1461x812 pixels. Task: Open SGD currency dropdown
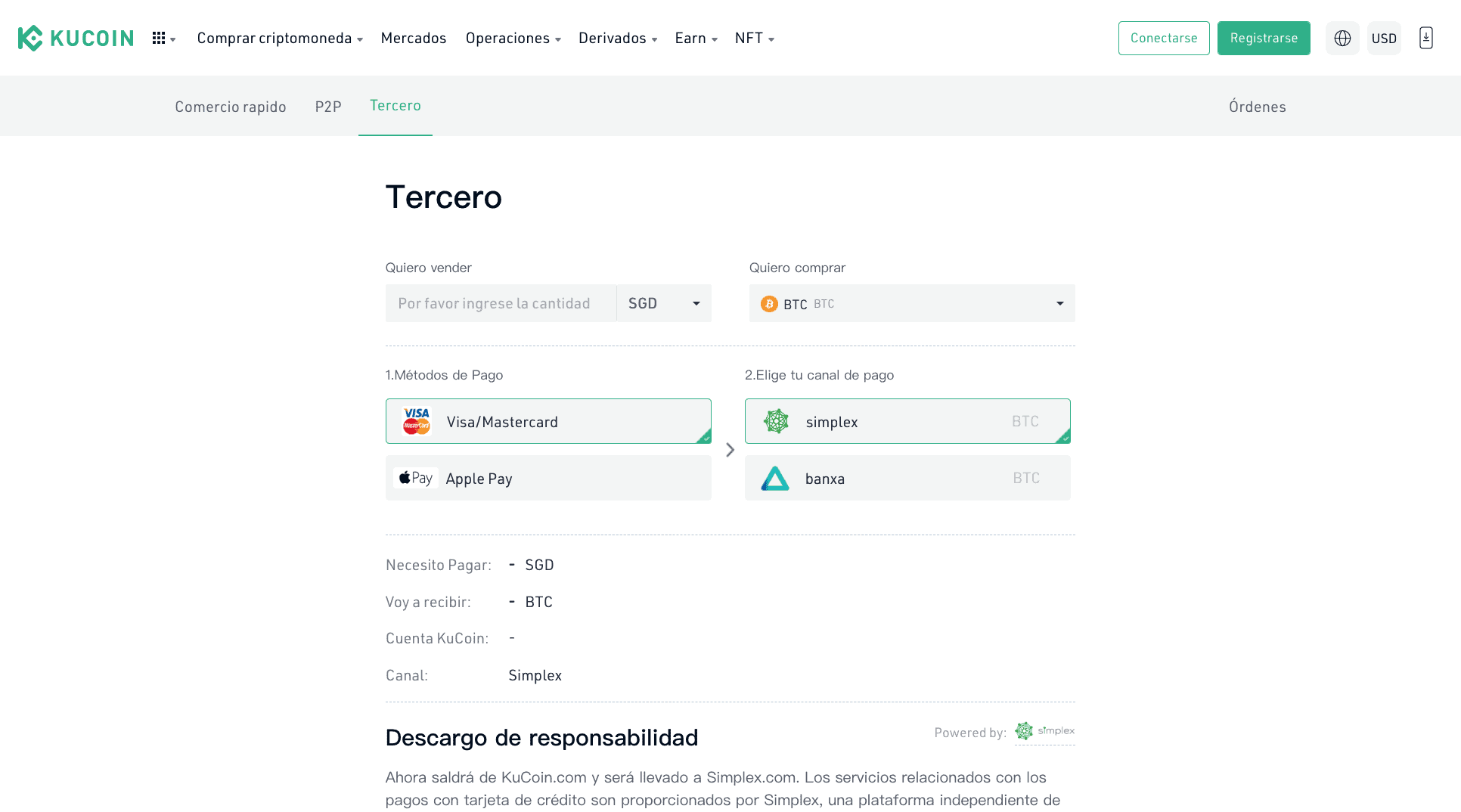(x=664, y=303)
